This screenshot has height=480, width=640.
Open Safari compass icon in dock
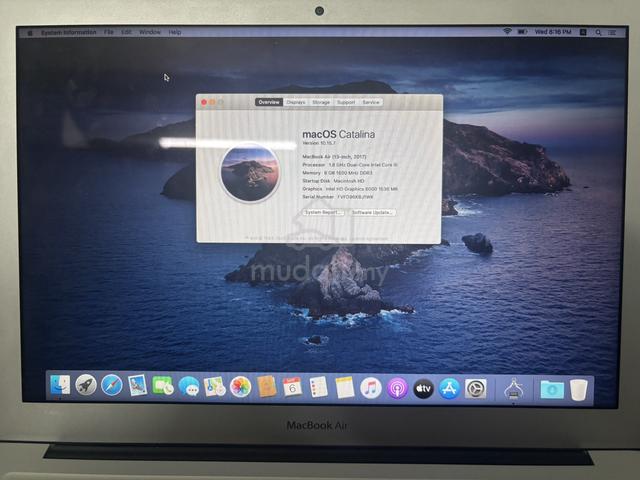tap(111, 386)
